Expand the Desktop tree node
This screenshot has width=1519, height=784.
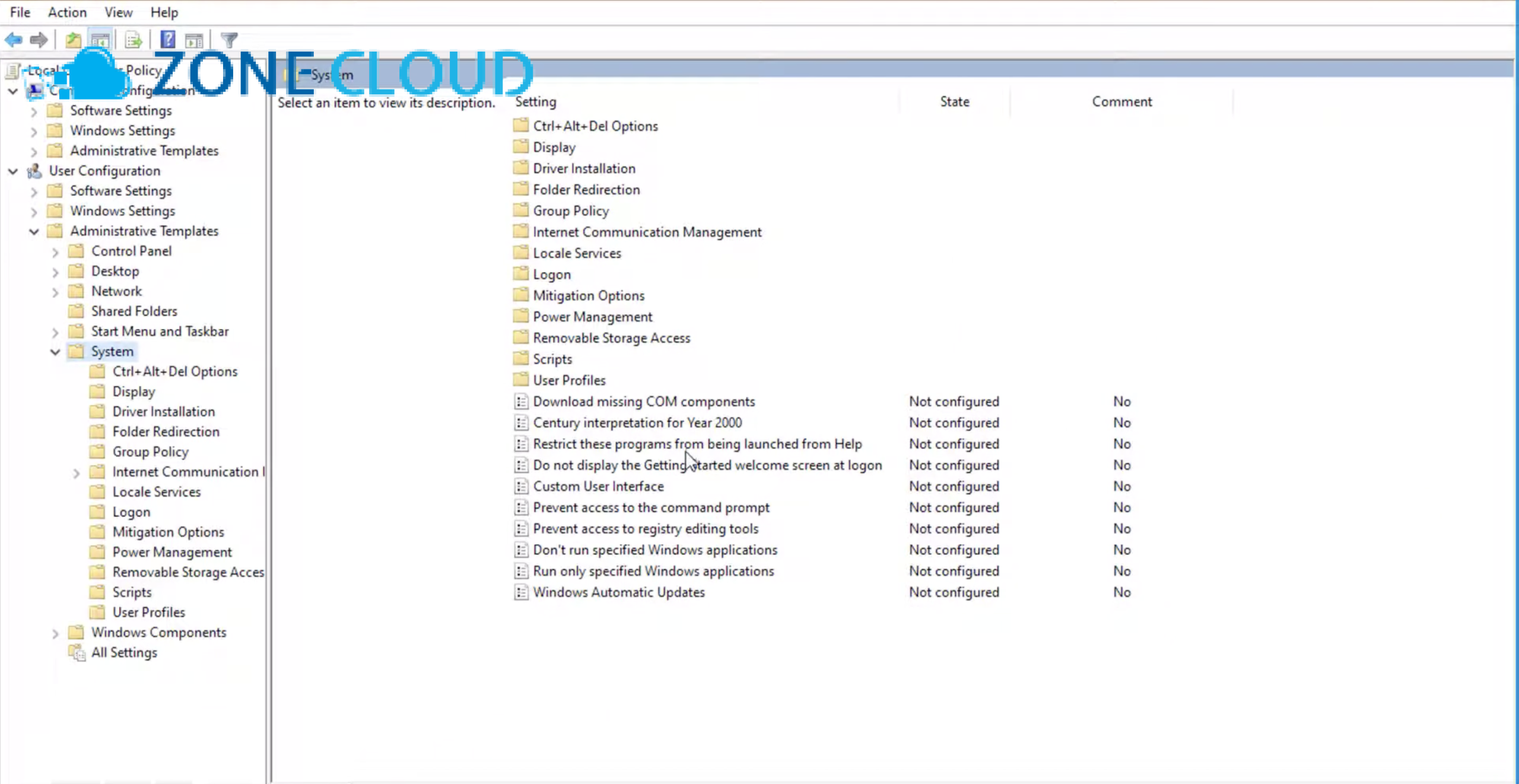click(55, 272)
